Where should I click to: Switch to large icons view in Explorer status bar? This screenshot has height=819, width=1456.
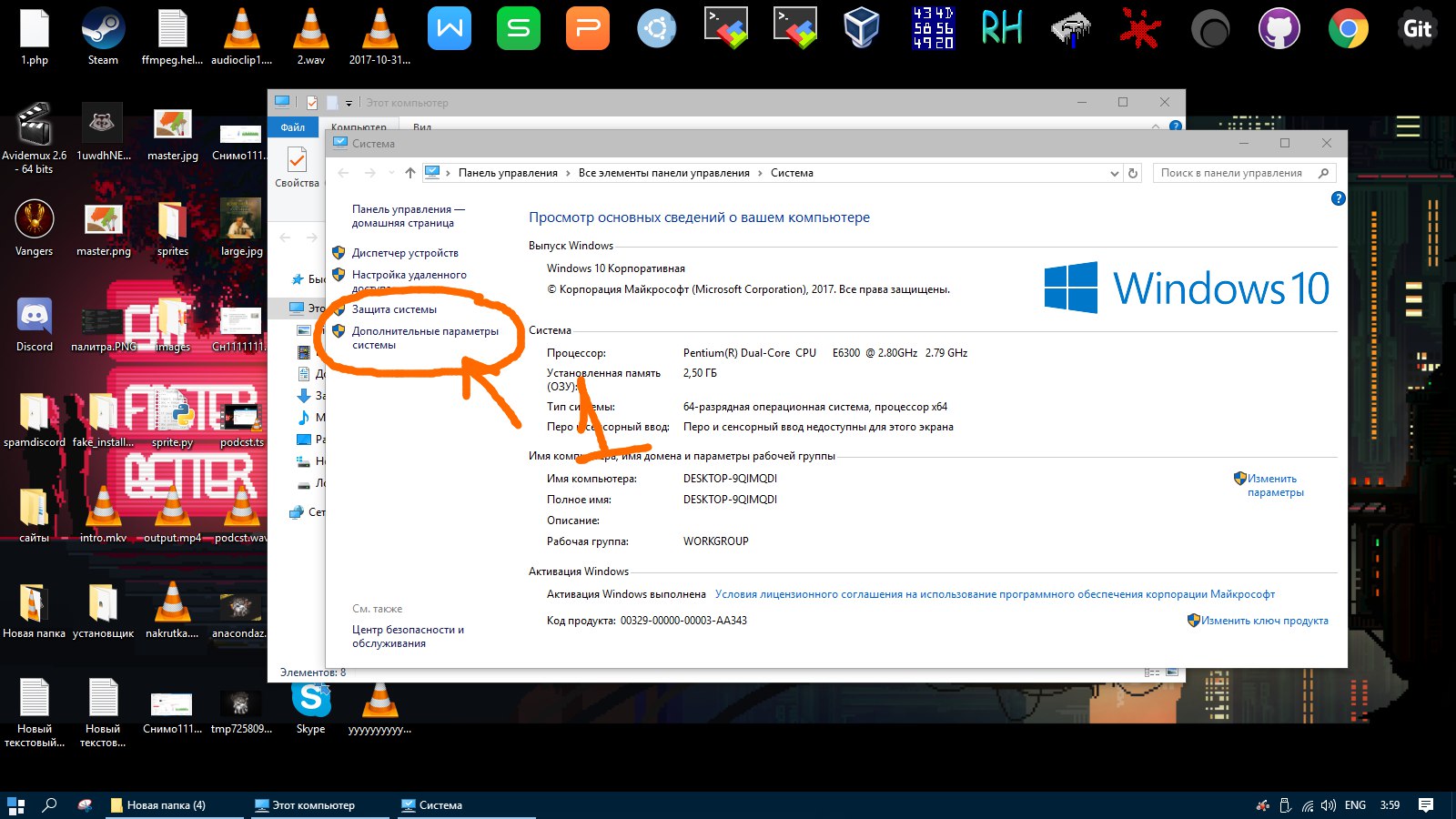[x=1172, y=672]
